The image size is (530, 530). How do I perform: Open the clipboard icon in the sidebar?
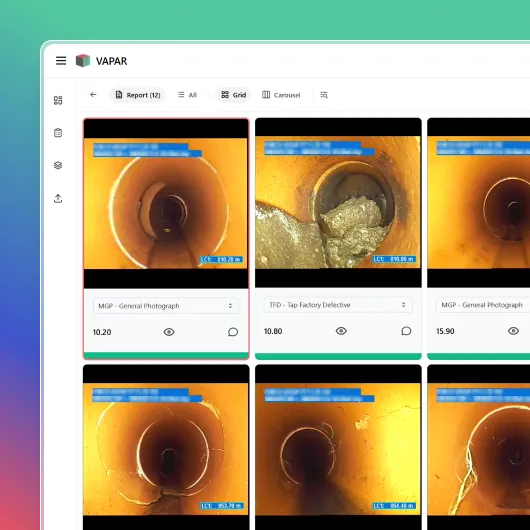pos(58,132)
